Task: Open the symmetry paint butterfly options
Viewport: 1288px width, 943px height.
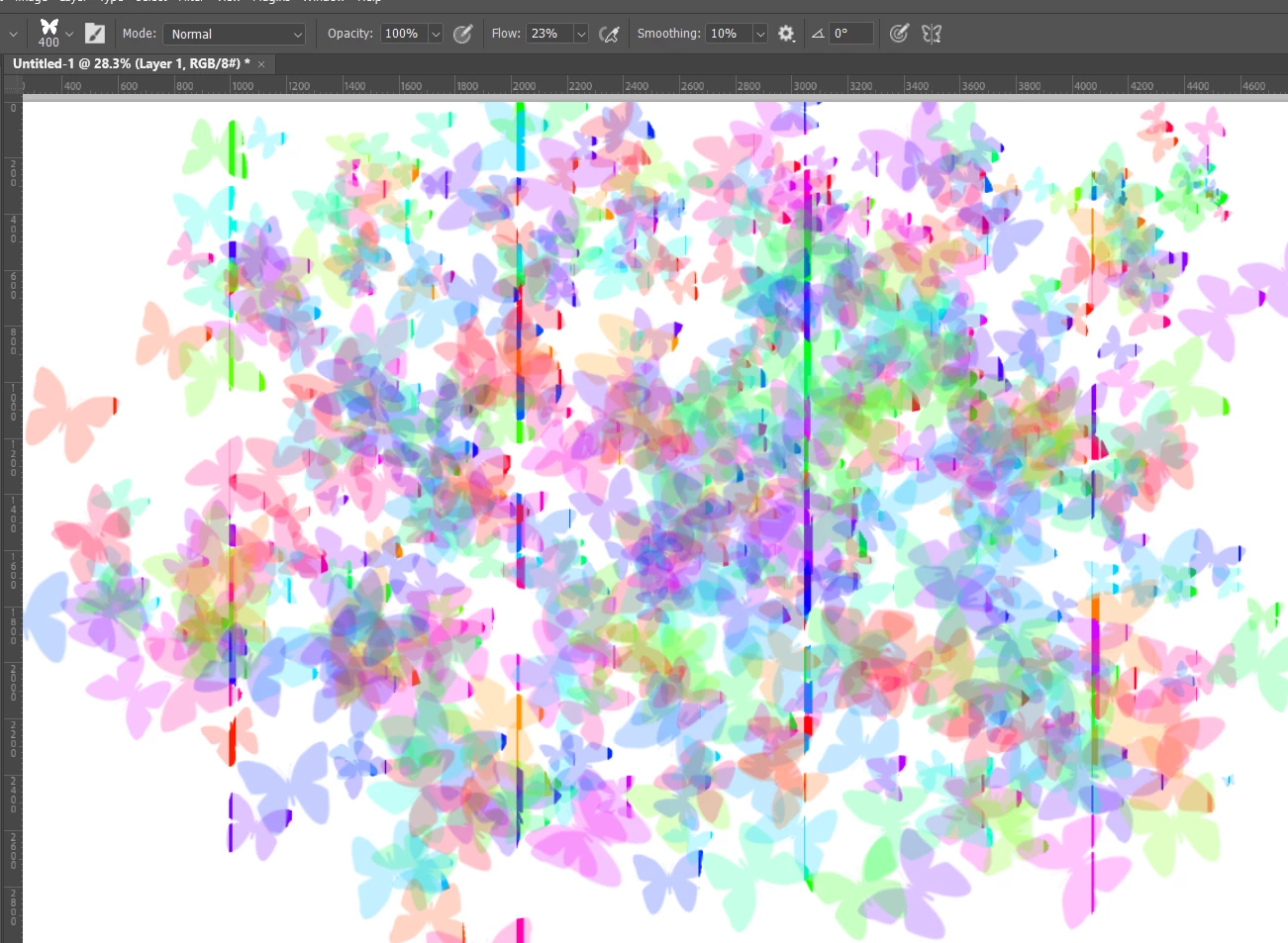Action: [932, 34]
